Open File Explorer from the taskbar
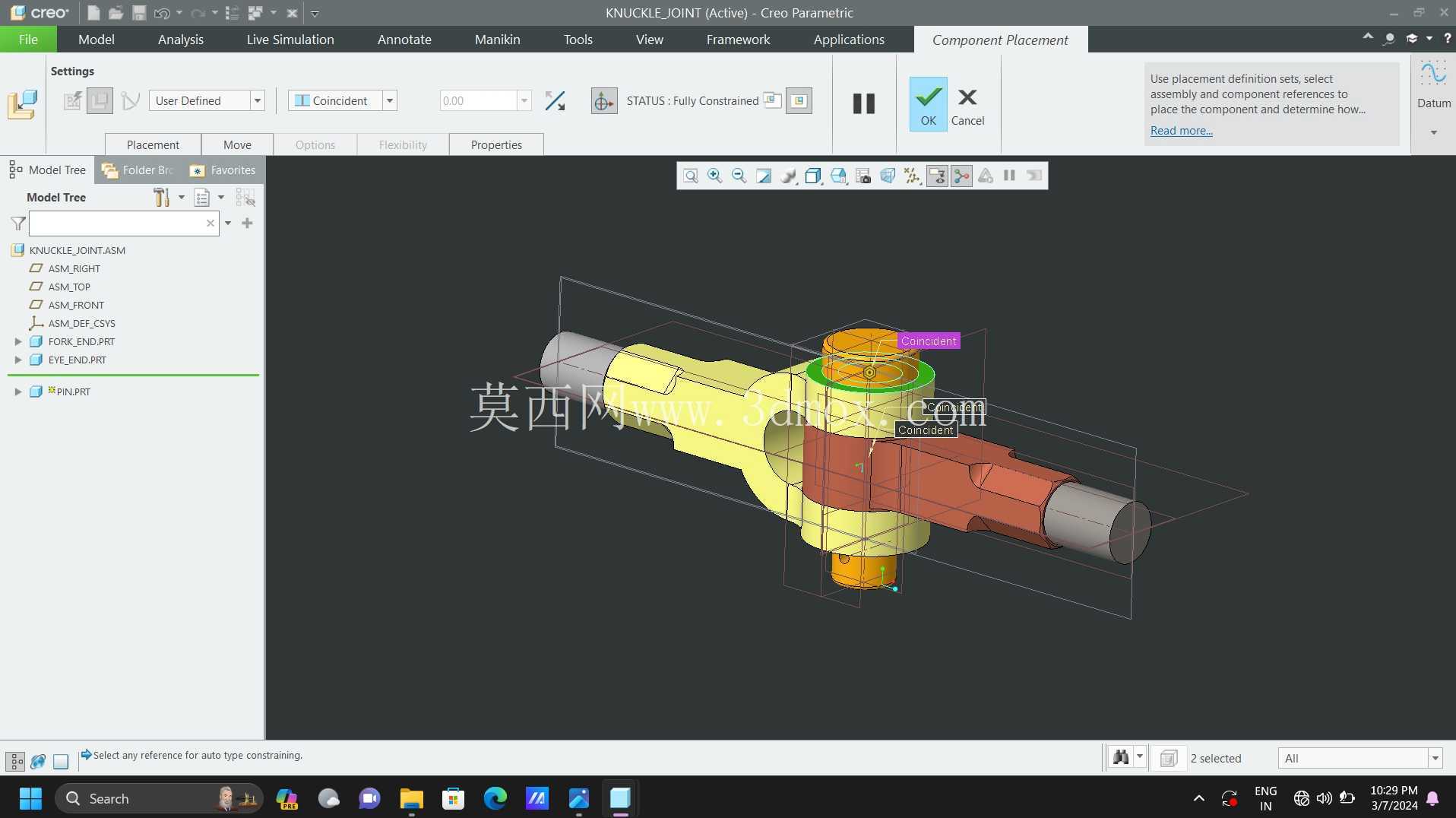This screenshot has height=818, width=1456. pos(411,798)
